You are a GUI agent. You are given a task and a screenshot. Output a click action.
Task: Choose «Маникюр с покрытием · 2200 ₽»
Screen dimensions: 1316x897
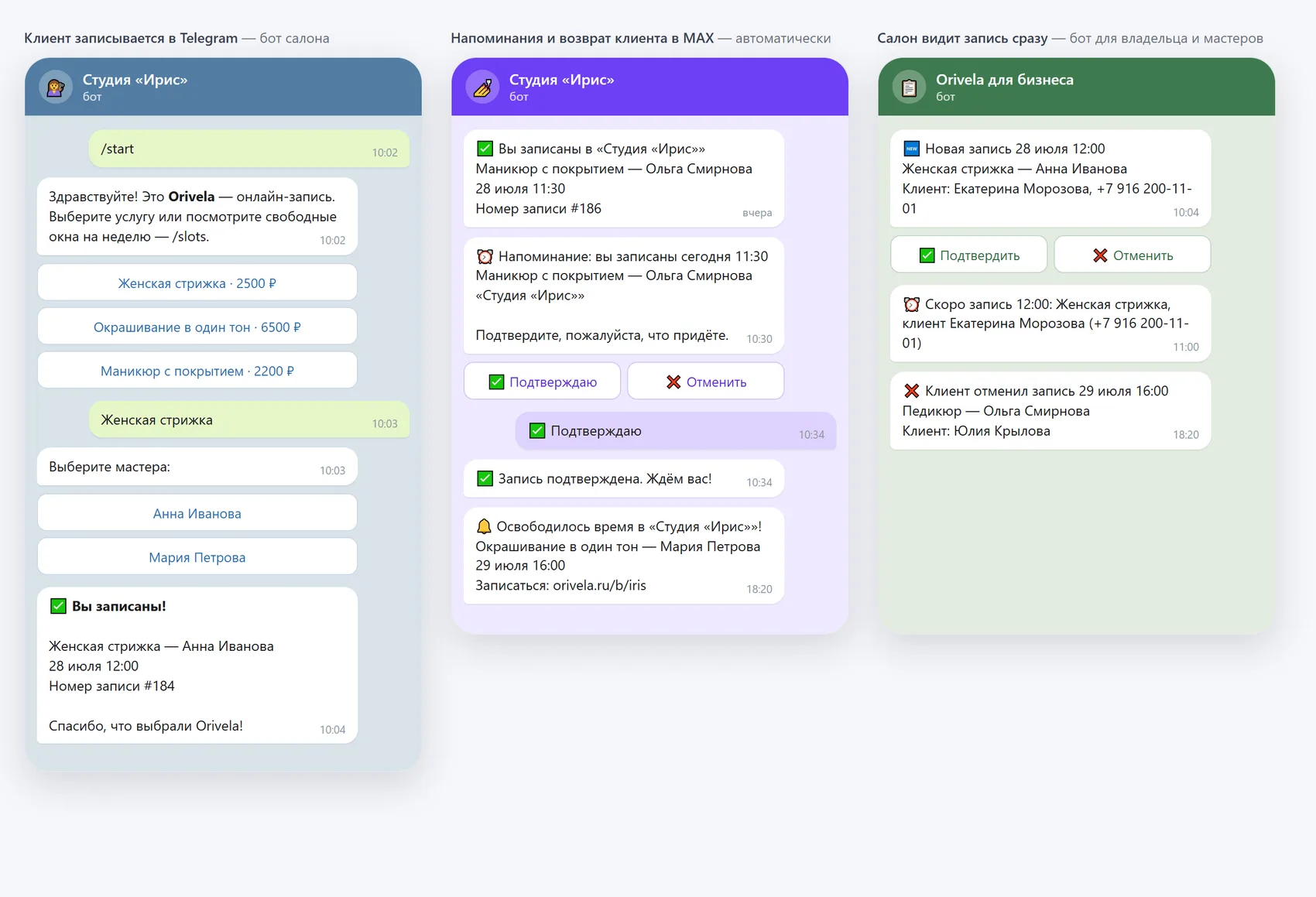coord(197,371)
